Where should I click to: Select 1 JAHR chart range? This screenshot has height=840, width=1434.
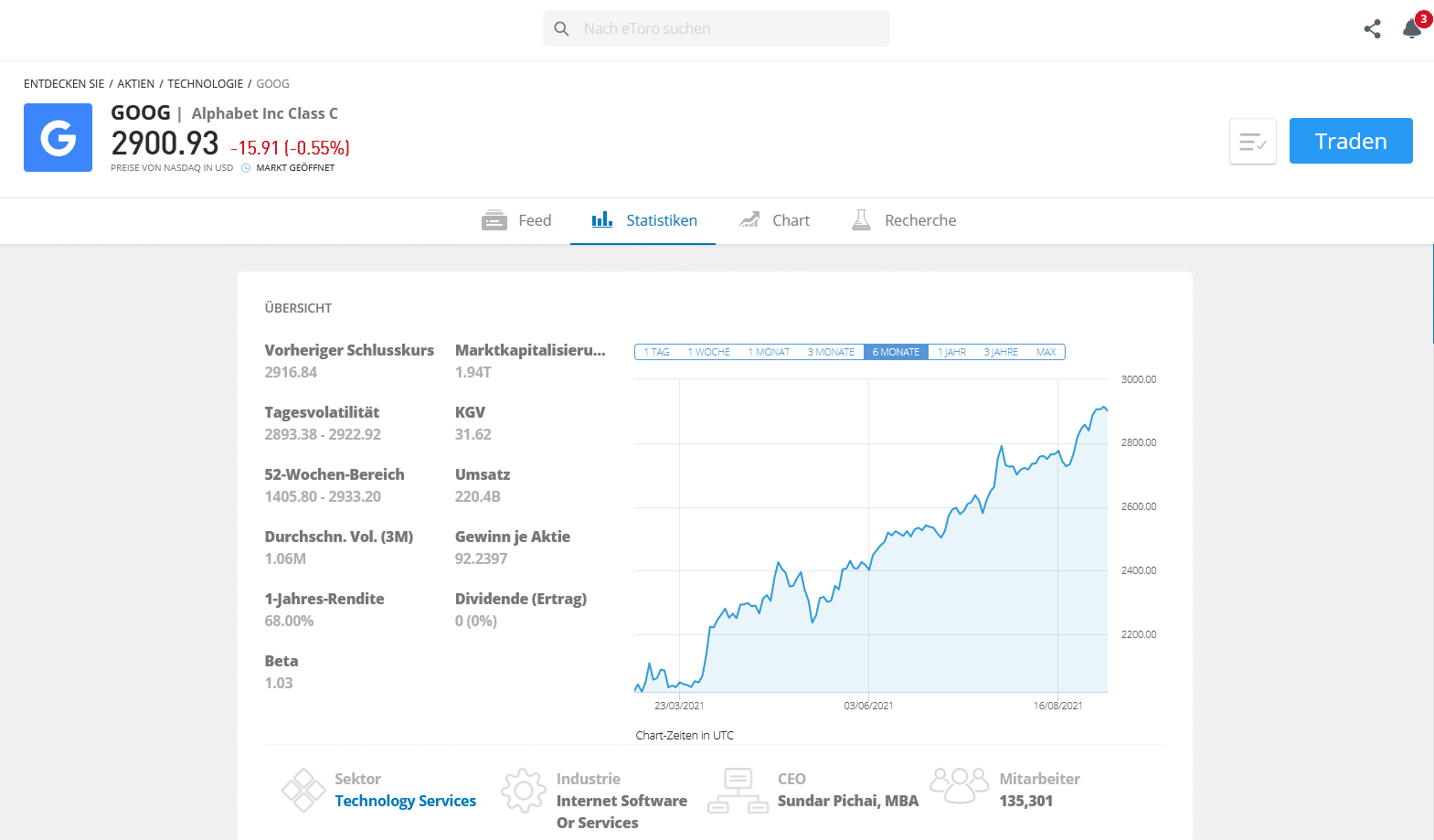coord(951,352)
